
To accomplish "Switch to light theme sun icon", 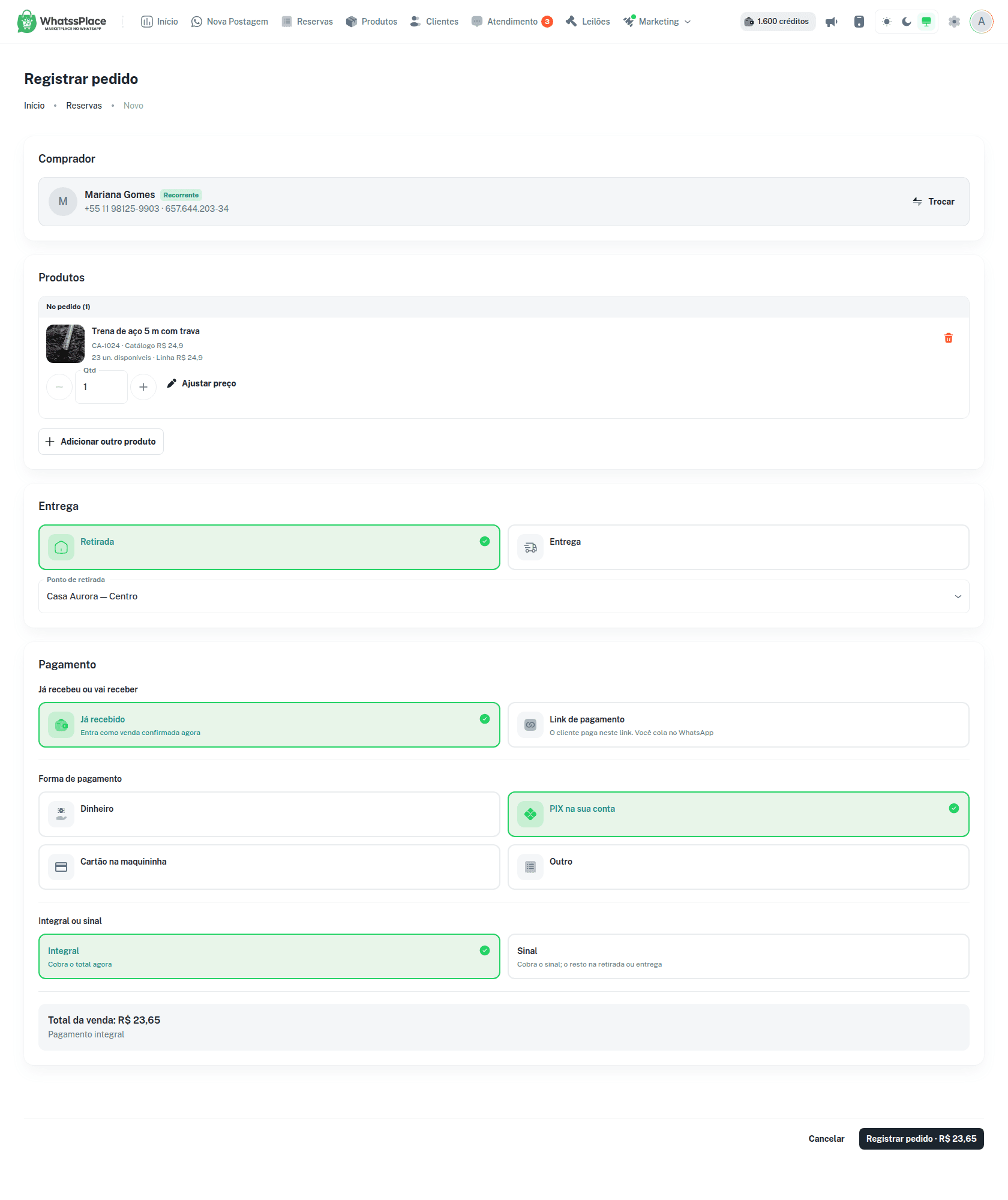I will pos(887,22).
